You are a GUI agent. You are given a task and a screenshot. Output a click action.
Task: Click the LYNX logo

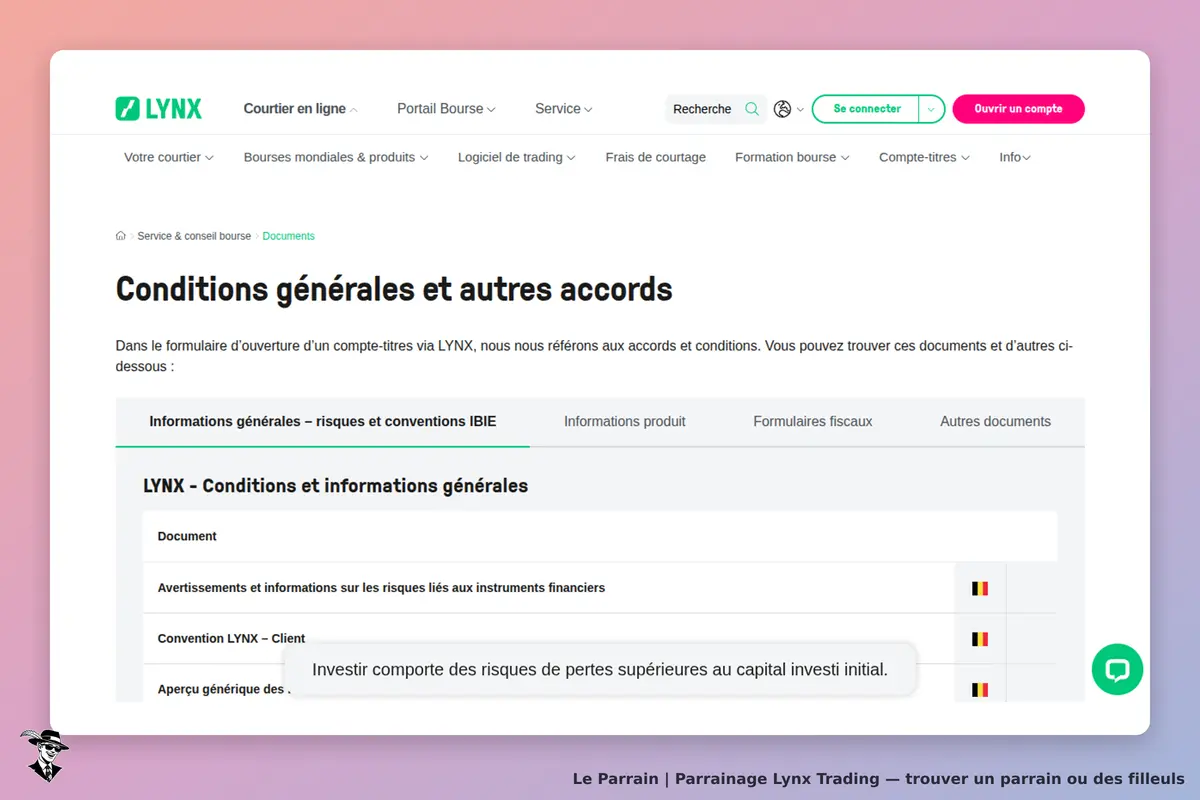coord(158,109)
